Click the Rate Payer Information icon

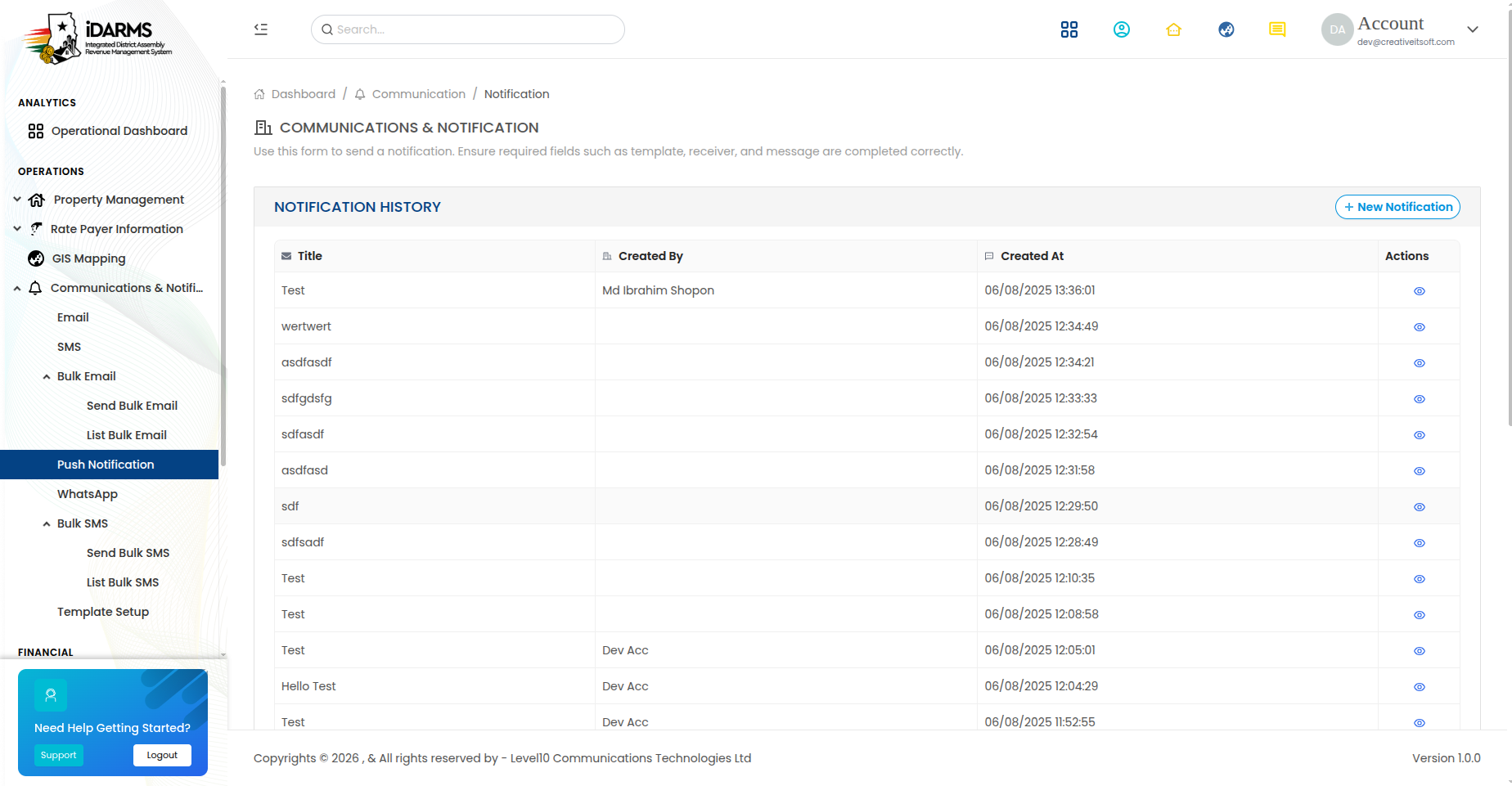pos(36,229)
